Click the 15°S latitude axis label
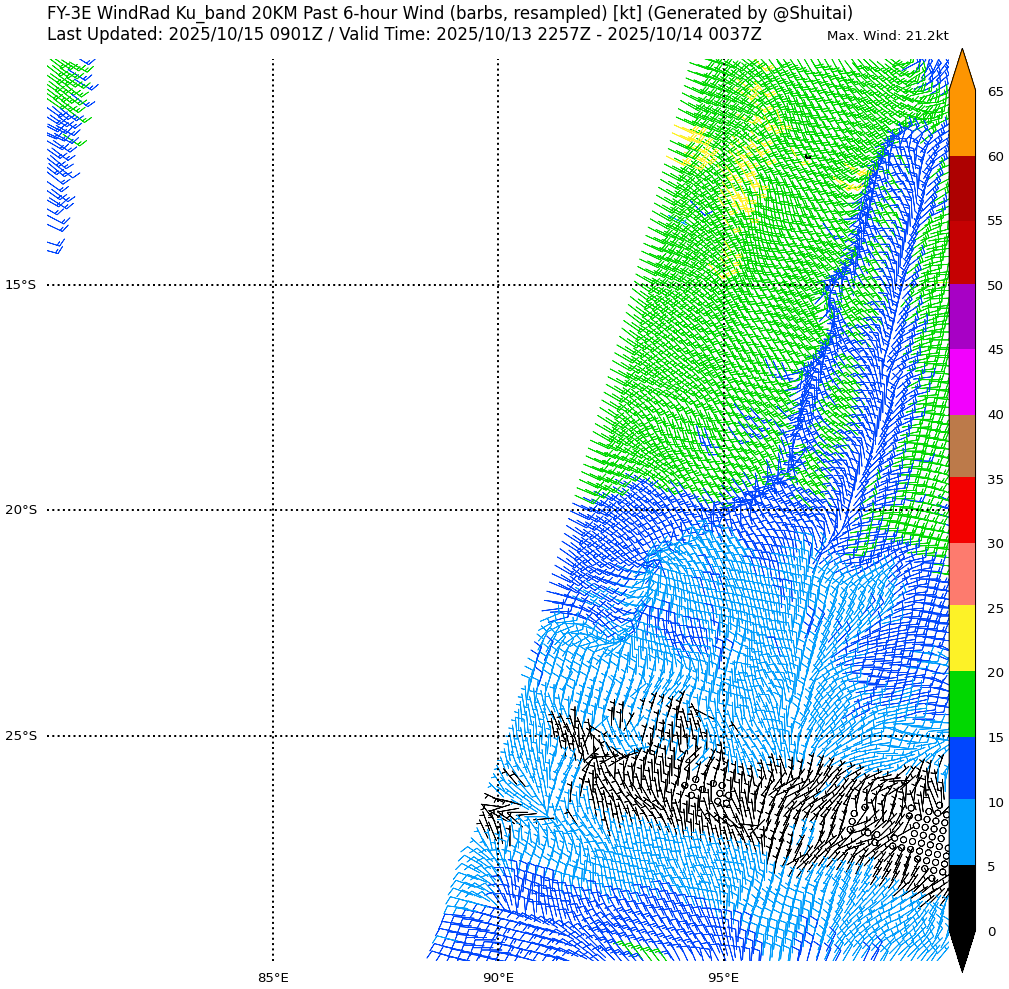The image size is (1009, 989). point(20,285)
